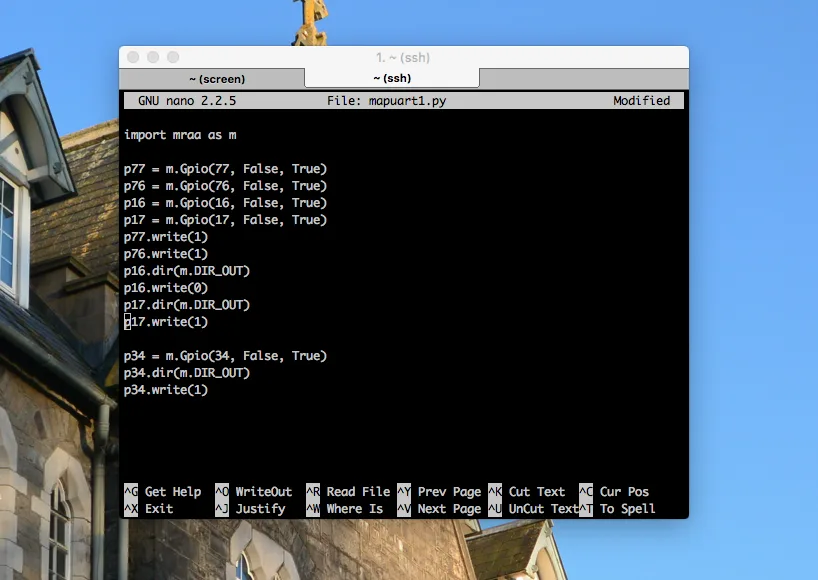Choose the Read File shortcut
Image resolution: width=818 pixels, height=580 pixels.
(356, 492)
